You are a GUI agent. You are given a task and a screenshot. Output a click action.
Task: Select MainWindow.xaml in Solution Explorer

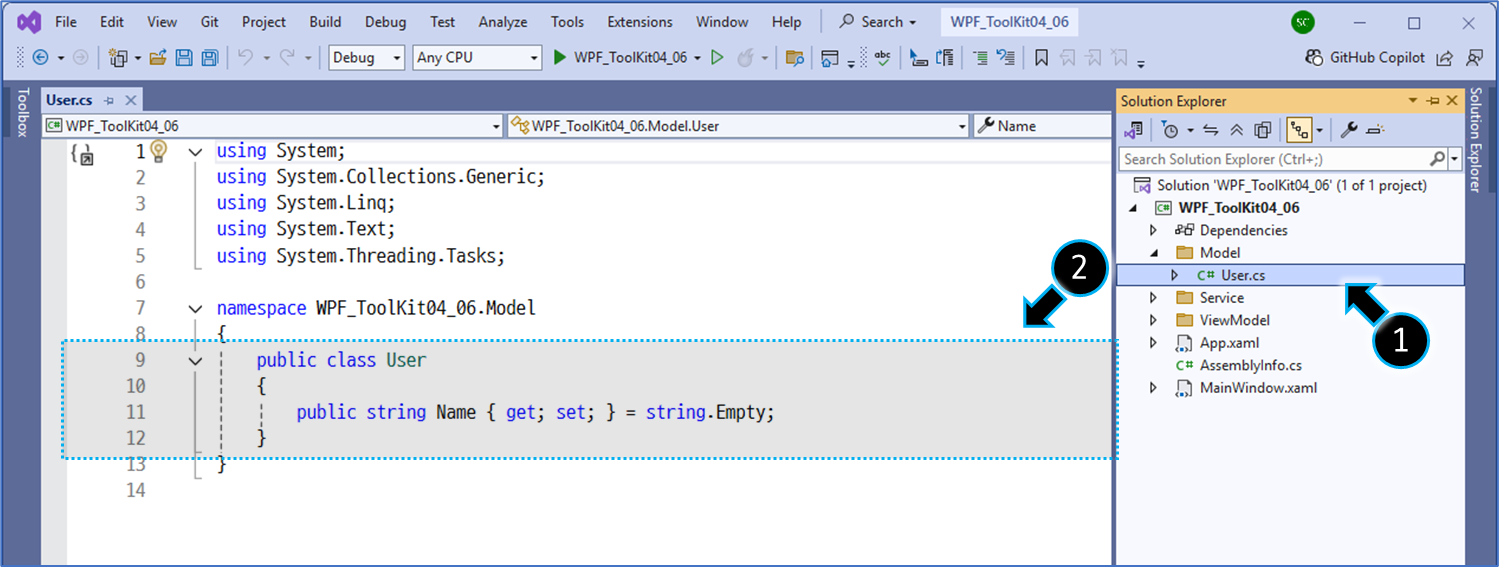[1258, 388]
